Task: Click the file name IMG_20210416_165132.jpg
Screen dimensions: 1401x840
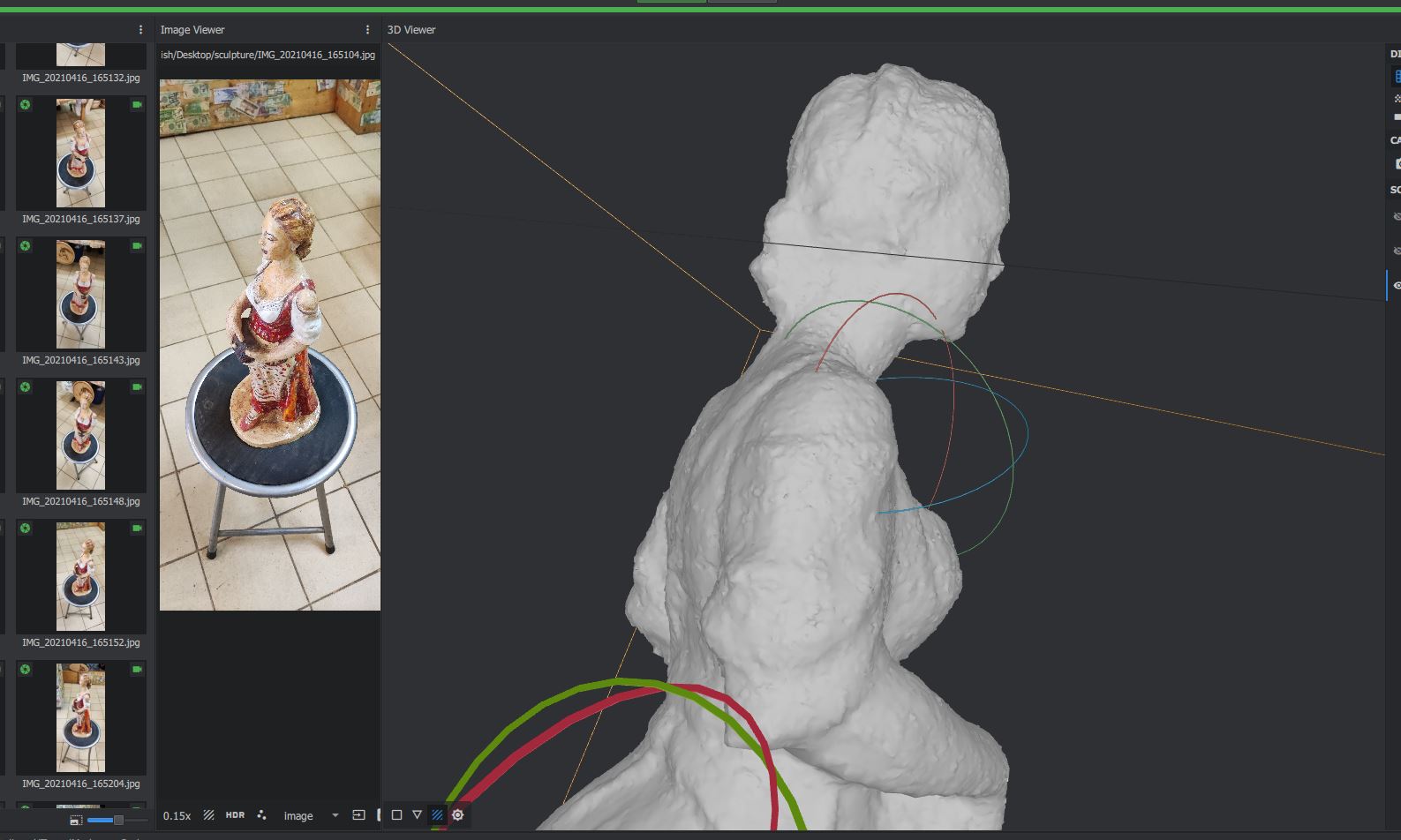Action: tap(80, 78)
